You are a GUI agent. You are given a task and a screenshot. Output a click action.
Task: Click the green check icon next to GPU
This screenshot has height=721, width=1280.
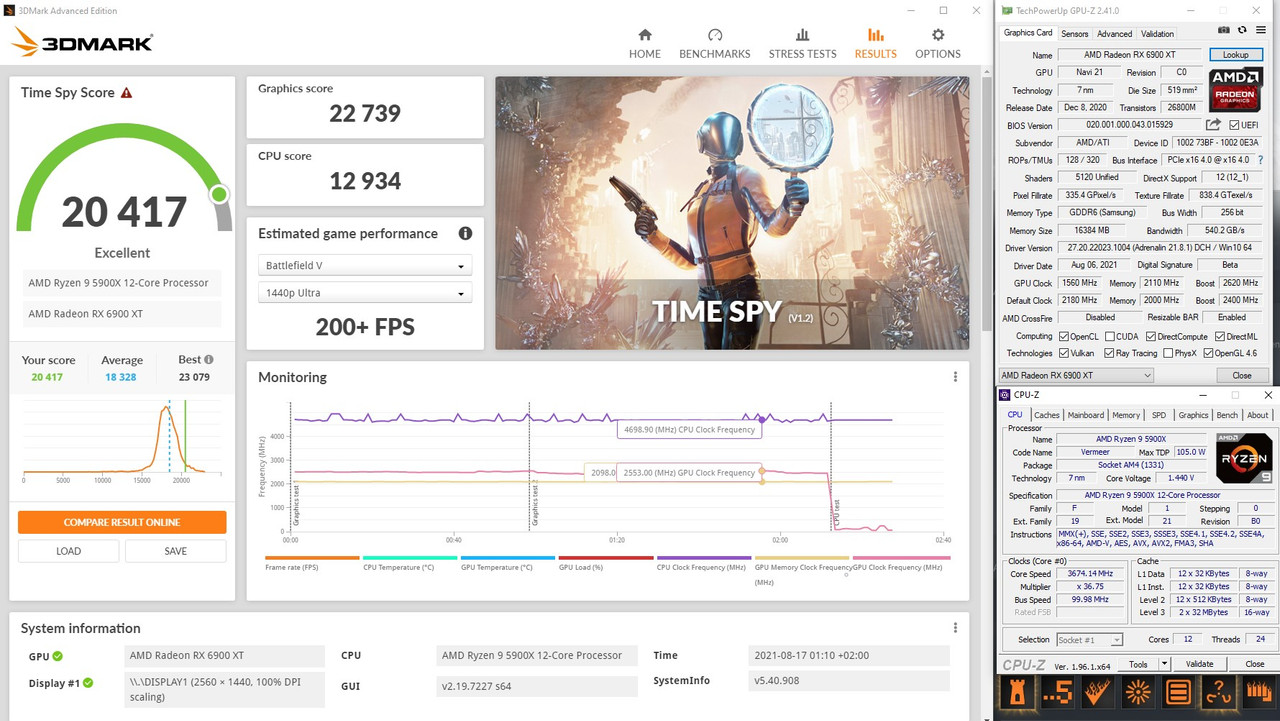(57, 656)
